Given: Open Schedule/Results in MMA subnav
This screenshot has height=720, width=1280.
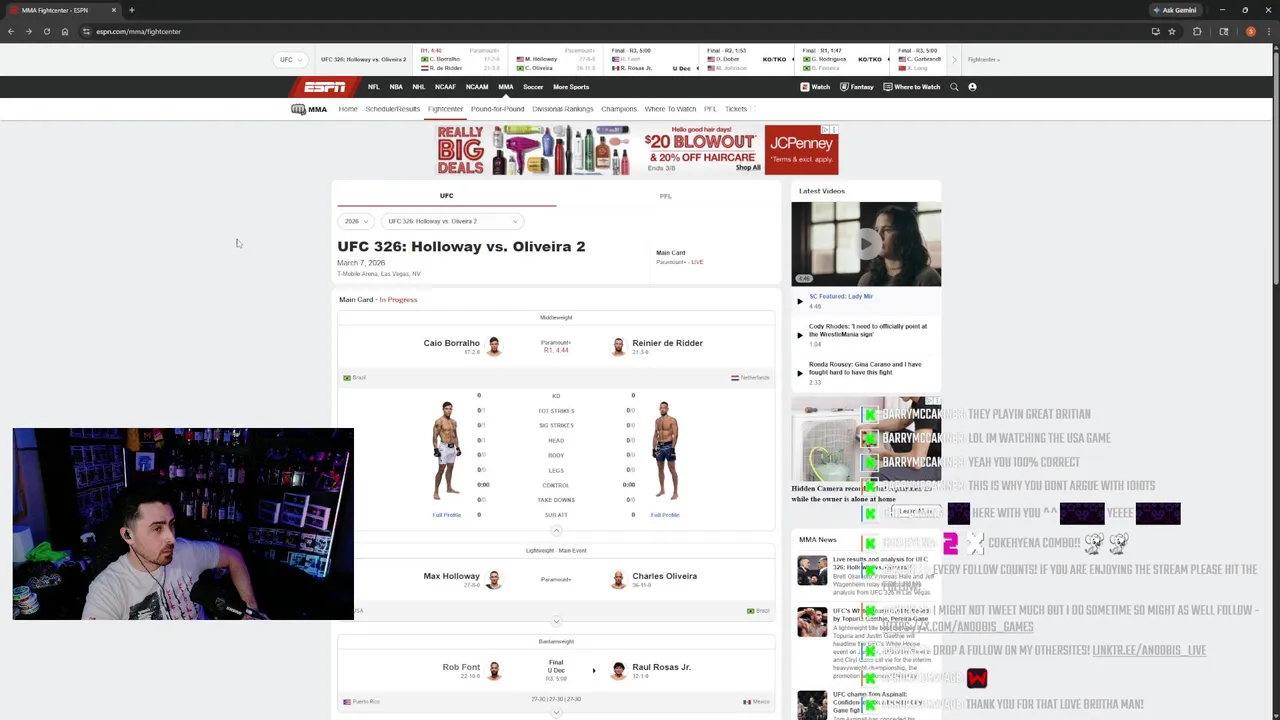Looking at the screenshot, I should tap(392, 109).
